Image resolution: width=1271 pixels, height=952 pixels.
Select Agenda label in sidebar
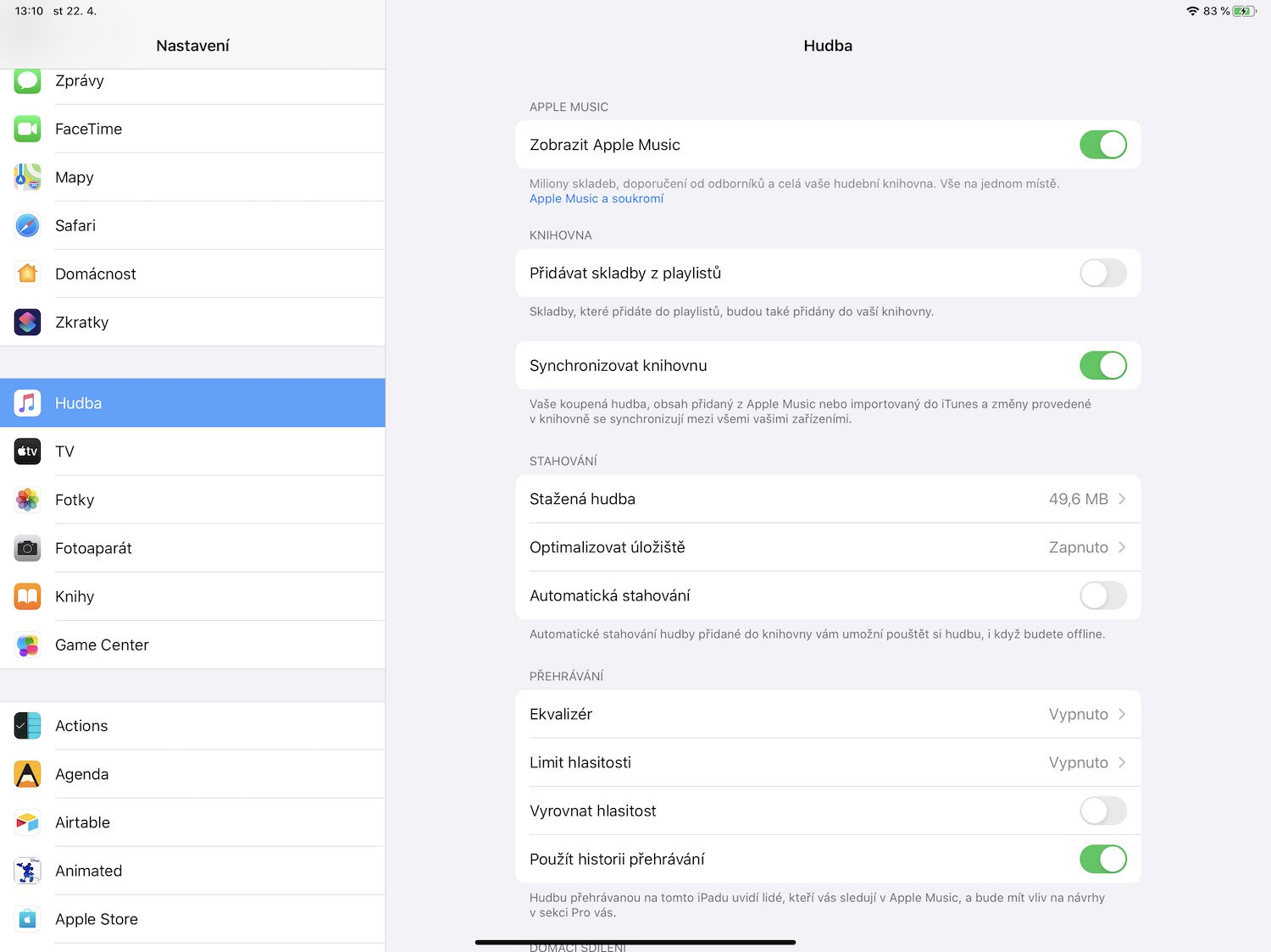coord(82,774)
